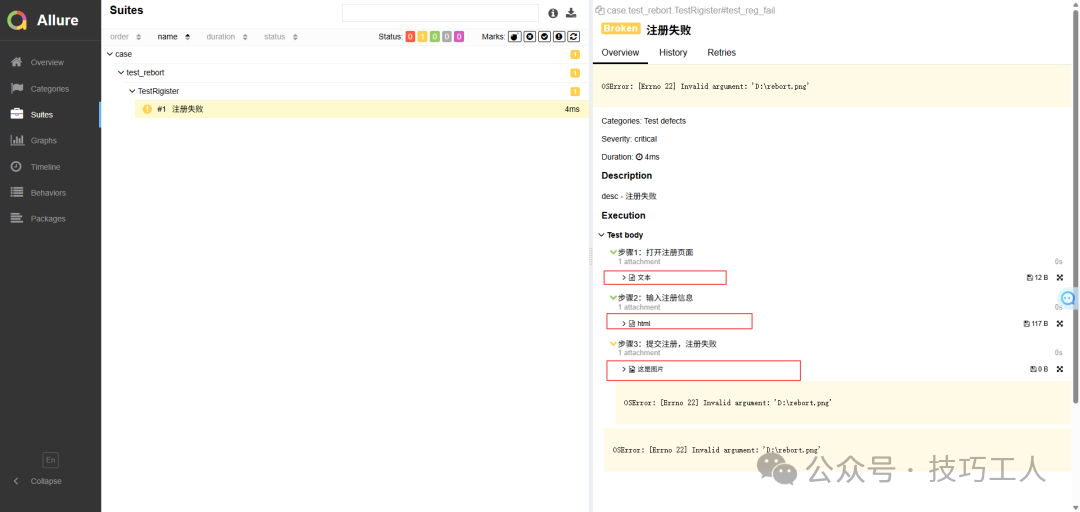Sort suites by status column
The width and height of the screenshot is (1080, 512).
click(281, 37)
